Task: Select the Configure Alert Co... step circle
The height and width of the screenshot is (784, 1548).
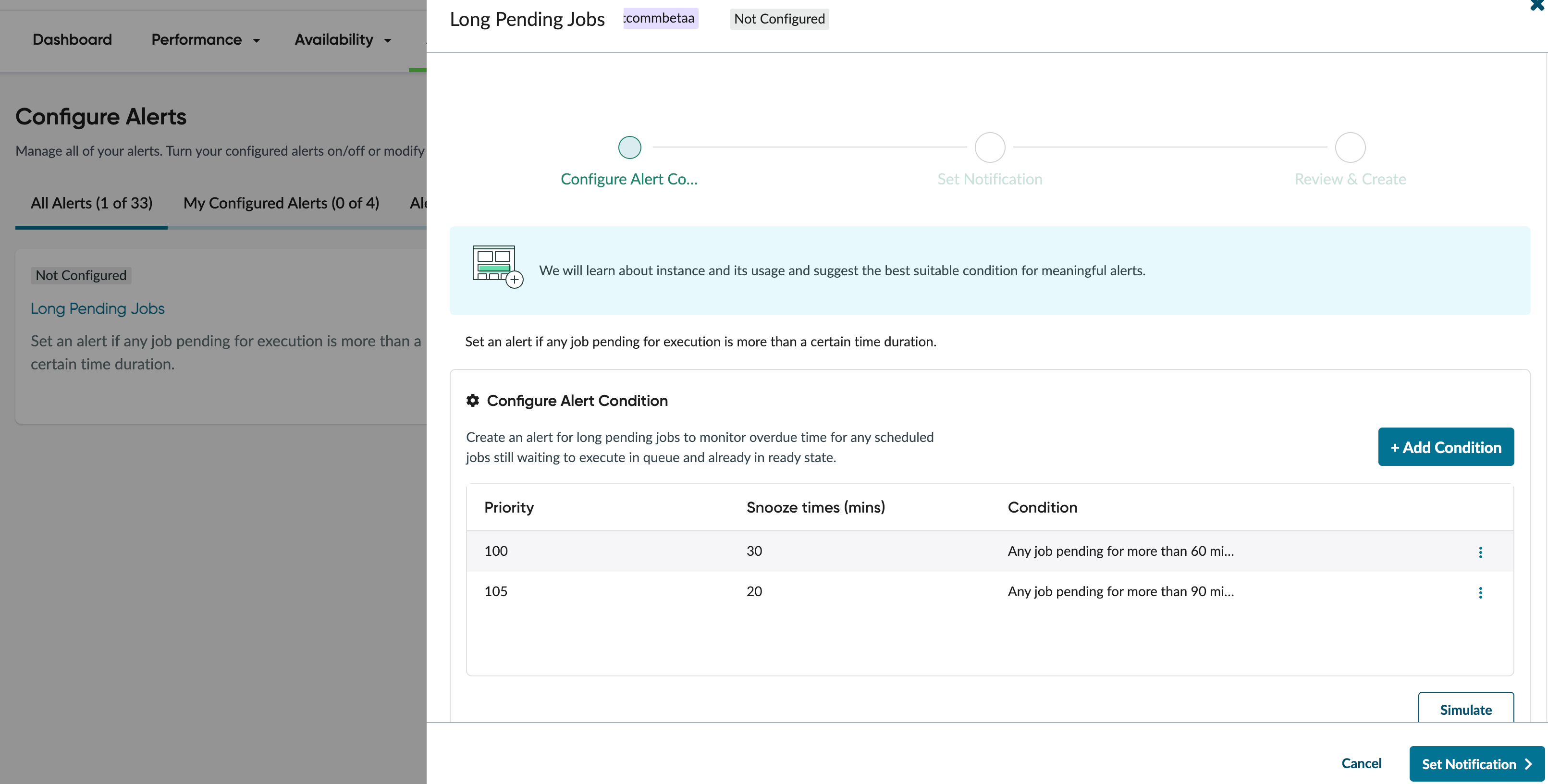Action: [x=629, y=147]
